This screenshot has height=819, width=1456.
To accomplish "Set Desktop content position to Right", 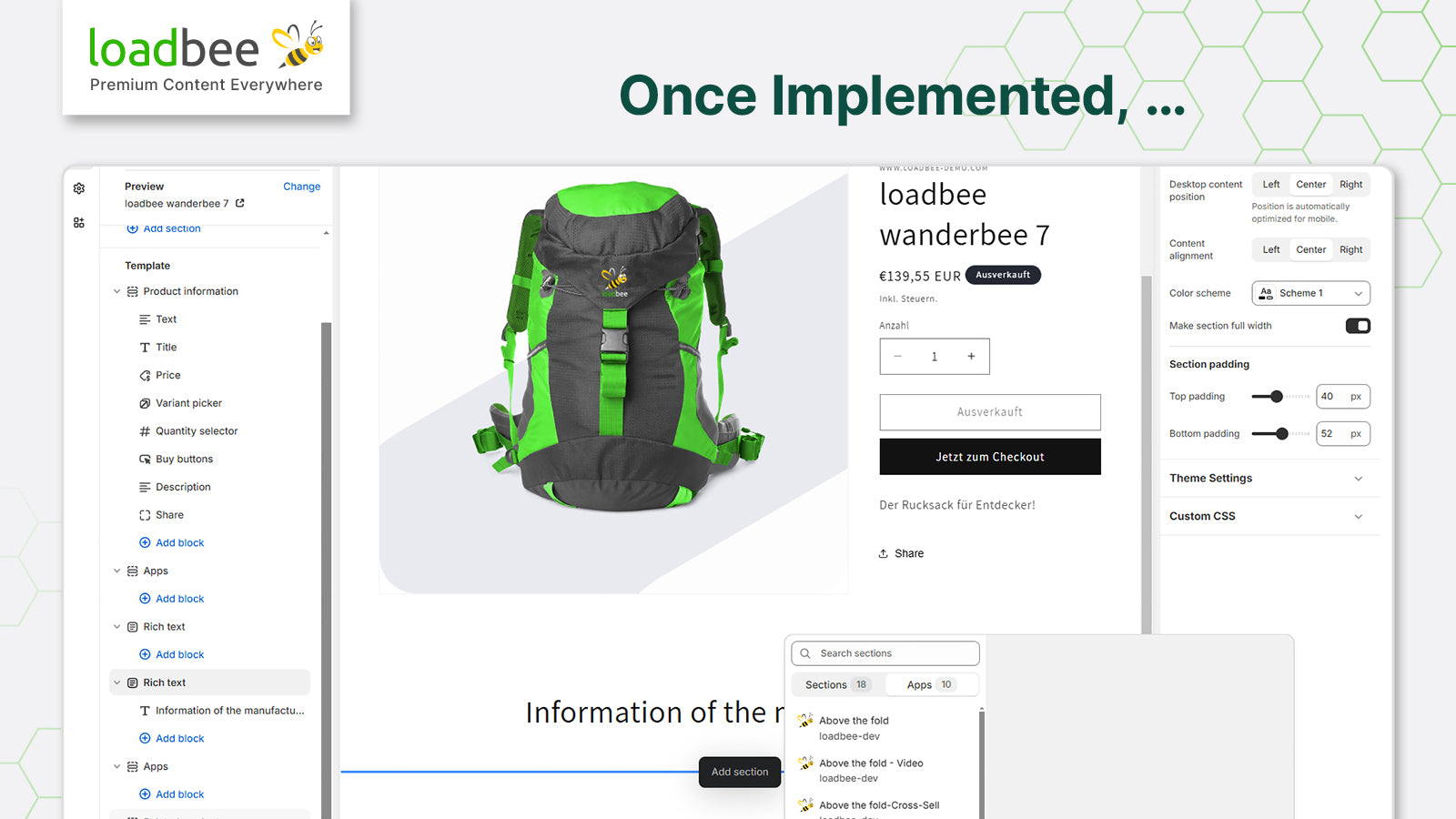I will pos(1350,184).
